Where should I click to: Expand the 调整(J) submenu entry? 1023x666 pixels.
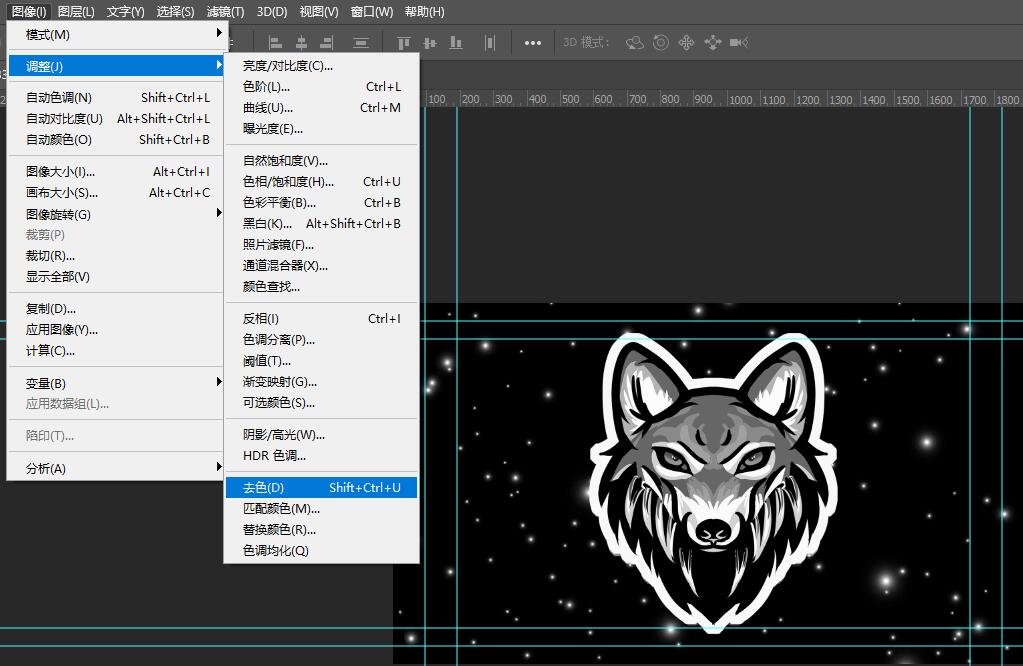click(115, 66)
